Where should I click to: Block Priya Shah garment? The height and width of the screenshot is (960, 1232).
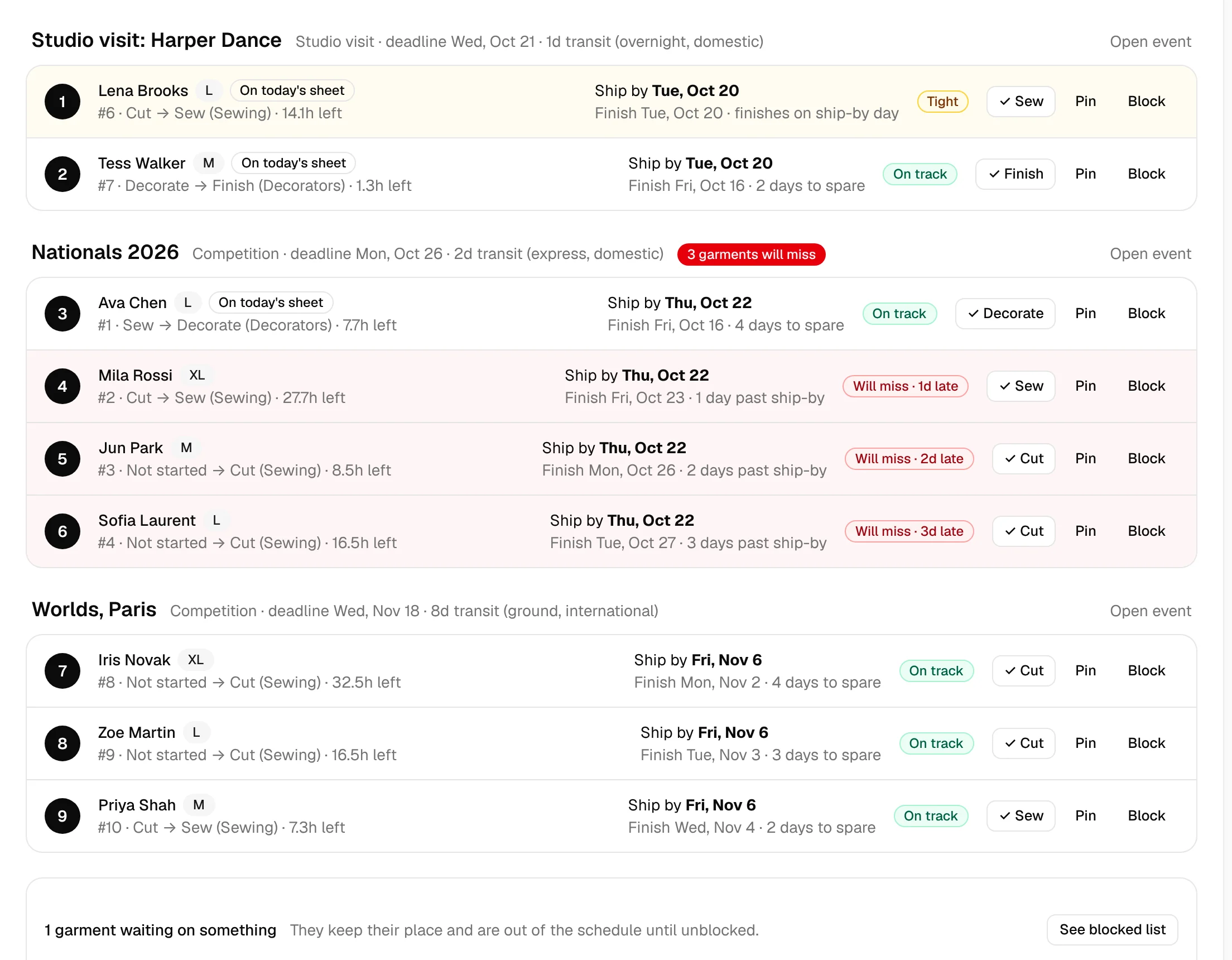pyautogui.click(x=1146, y=815)
